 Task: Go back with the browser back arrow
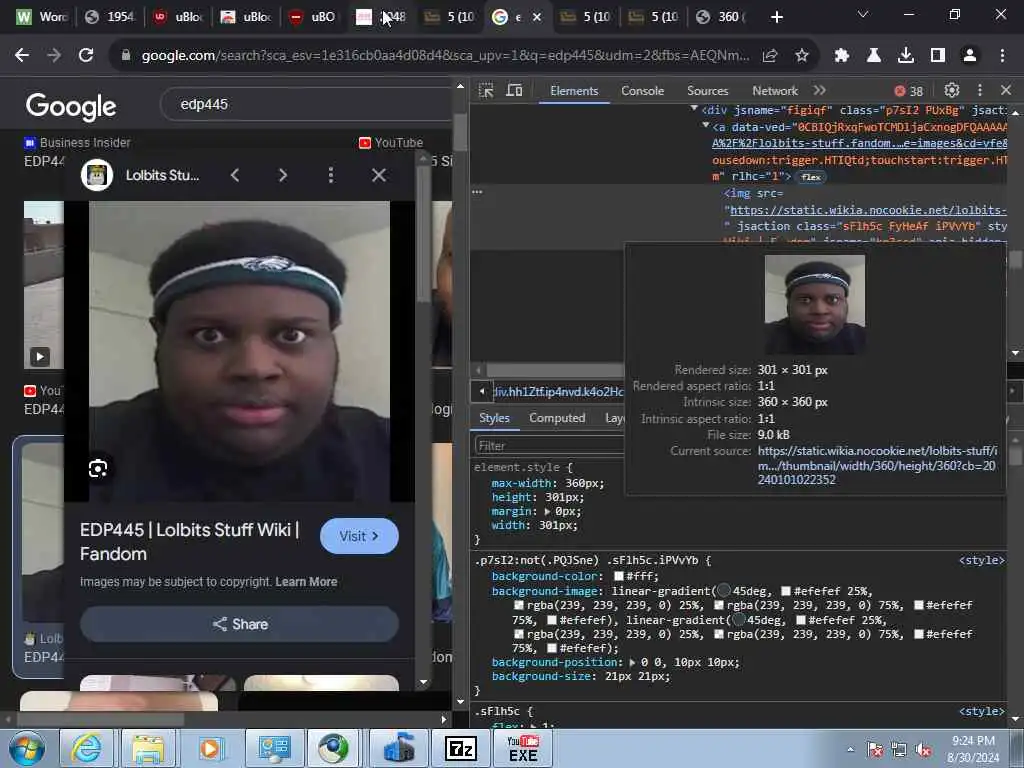point(22,56)
